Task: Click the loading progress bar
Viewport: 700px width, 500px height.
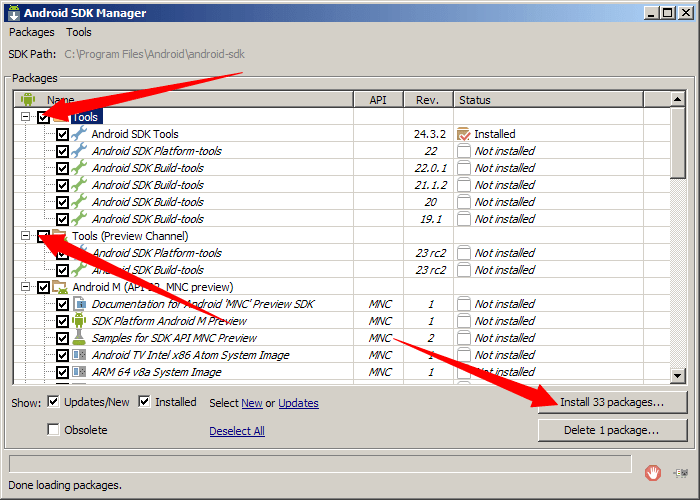Action: pos(320,464)
